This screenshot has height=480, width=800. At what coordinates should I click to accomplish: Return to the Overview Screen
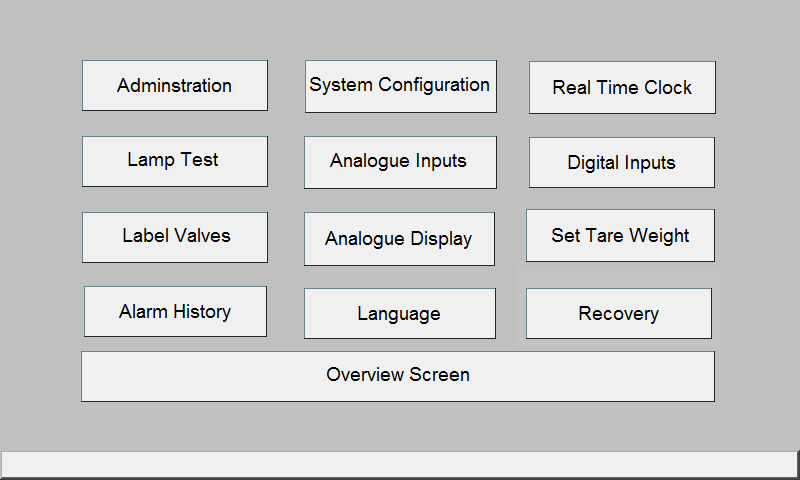[398, 376]
